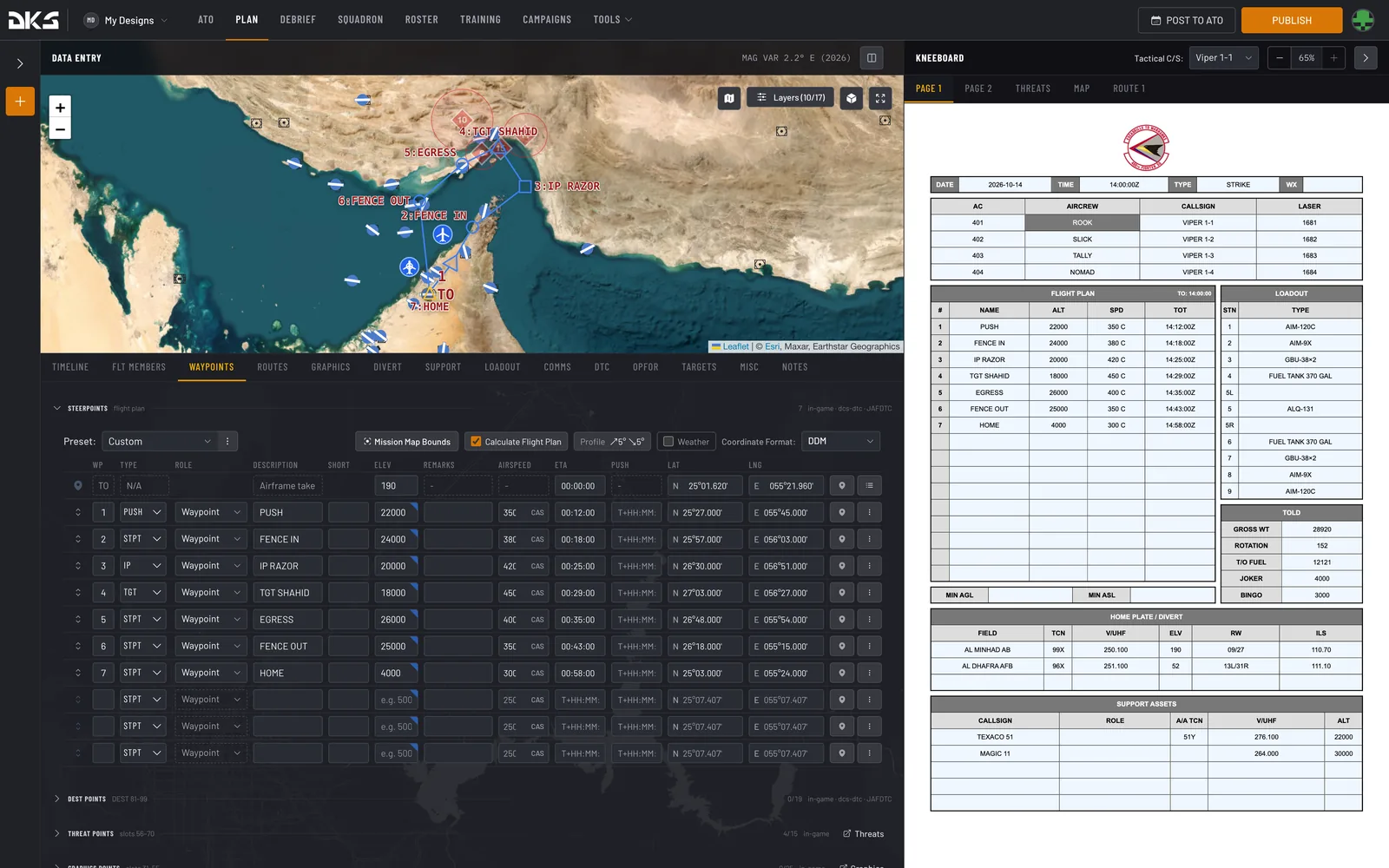The height and width of the screenshot is (868, 1389).
Task: Collapse kneeboard panel with arrow button
Action: [x=1366, y=58]
